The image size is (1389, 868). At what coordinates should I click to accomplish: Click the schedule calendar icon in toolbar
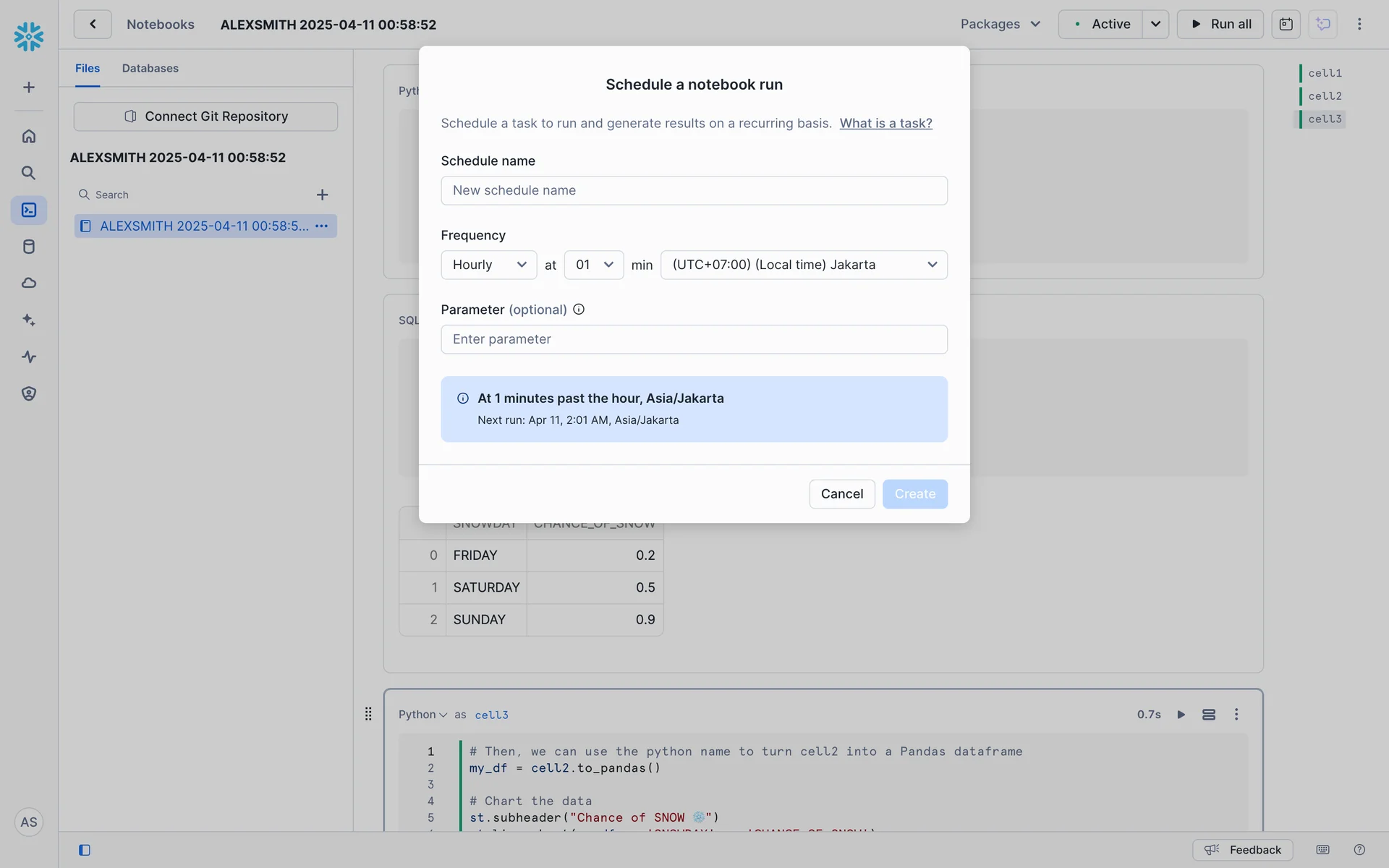(x=1286, y=24)
